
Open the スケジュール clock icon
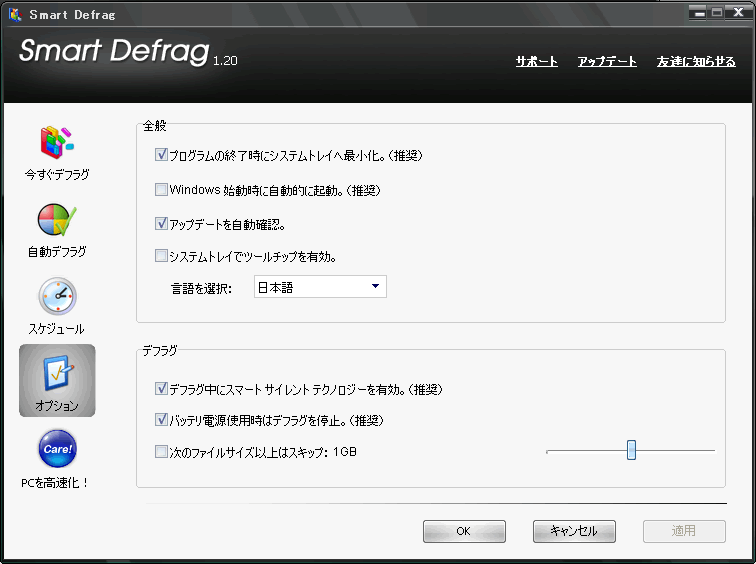tap(57, 296)
